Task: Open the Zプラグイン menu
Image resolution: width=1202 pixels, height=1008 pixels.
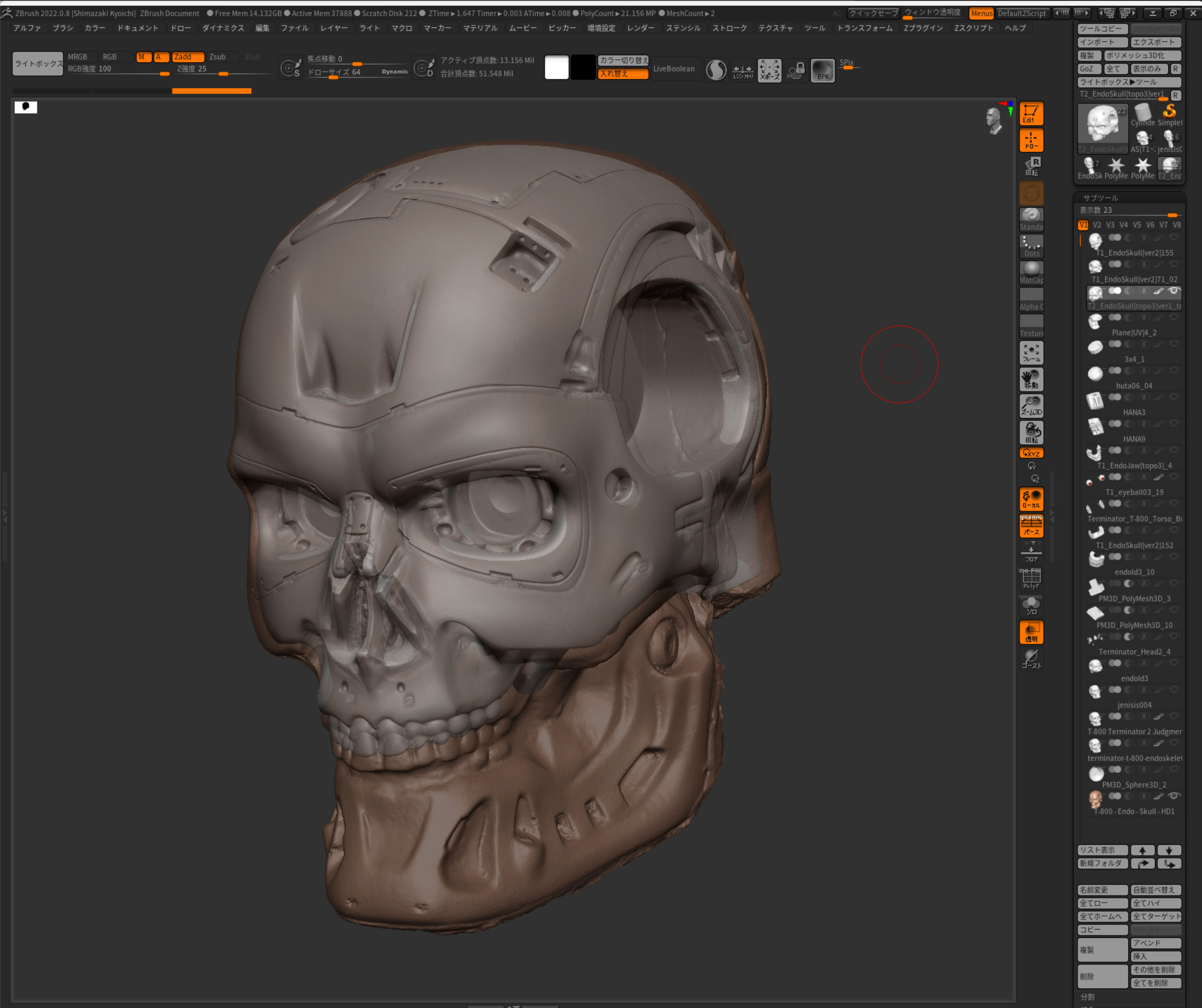Action: tap(923, 28)
